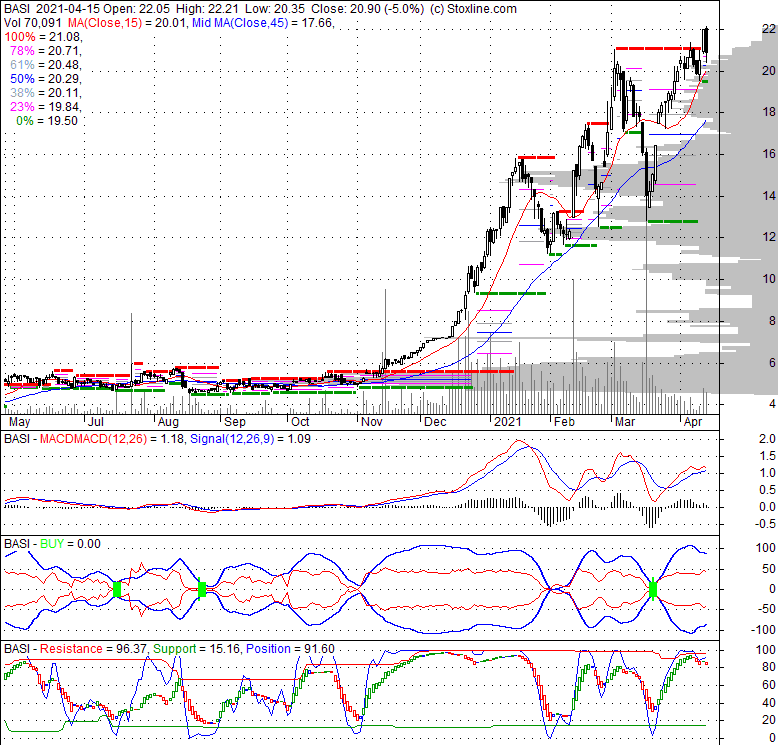Click the '38% = 20.11' level label
780x745 pixels.
(46, 93)
